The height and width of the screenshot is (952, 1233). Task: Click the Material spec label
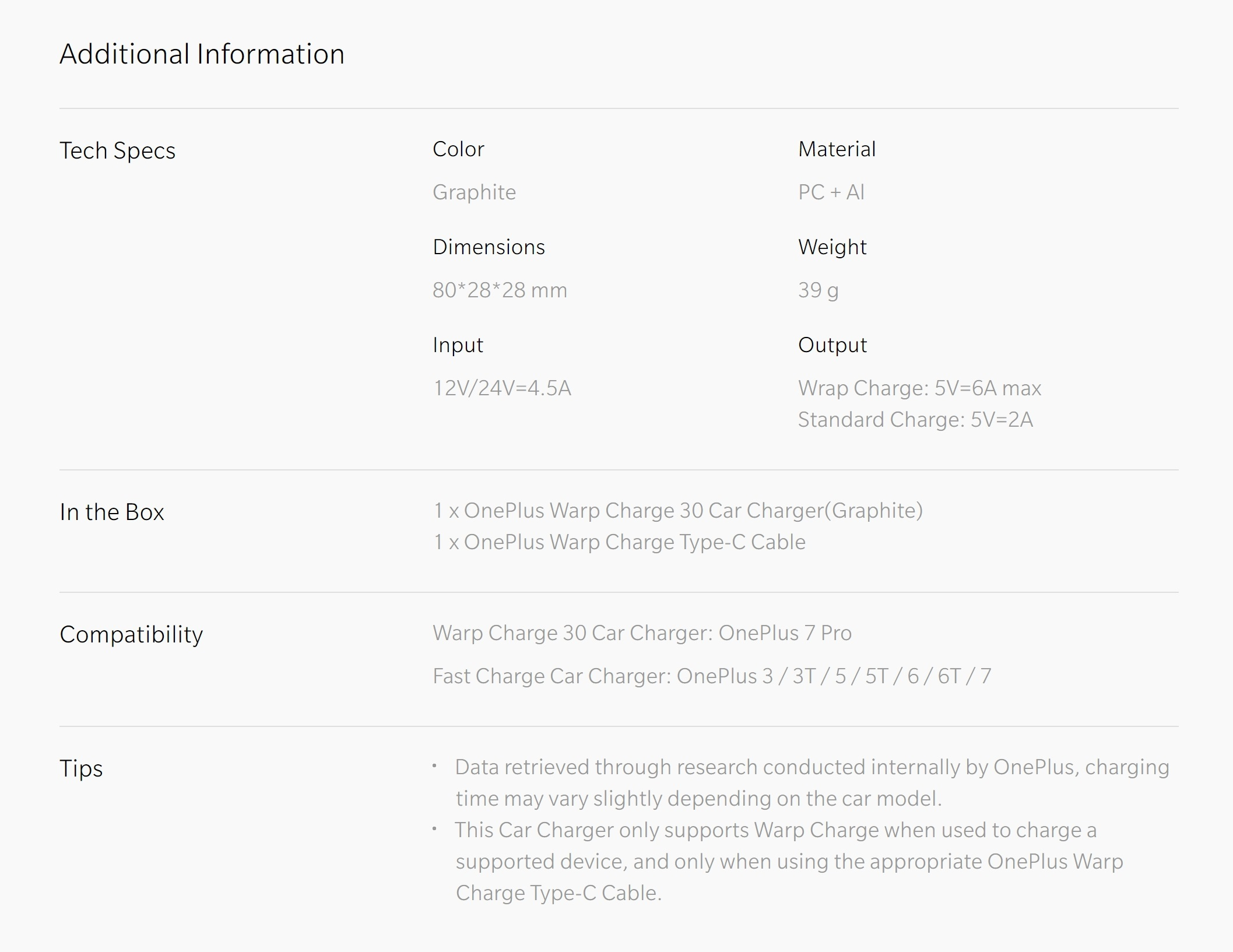[837, 149]
